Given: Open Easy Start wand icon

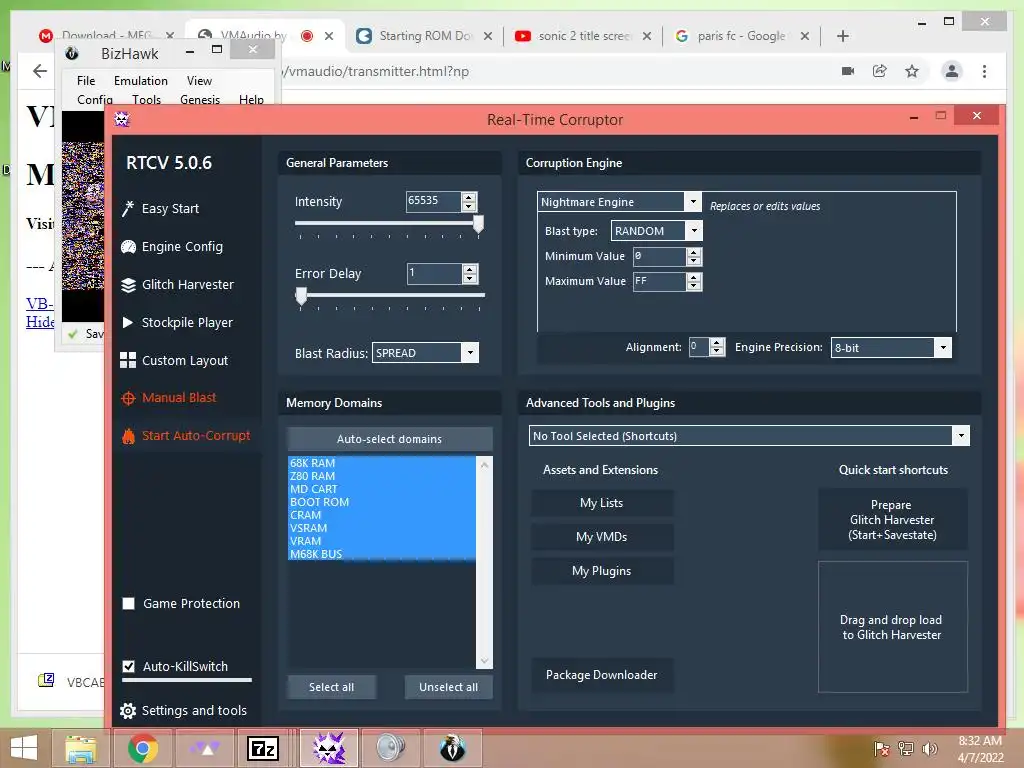Looking at the screenshot, I should click(x=128, y=208).
